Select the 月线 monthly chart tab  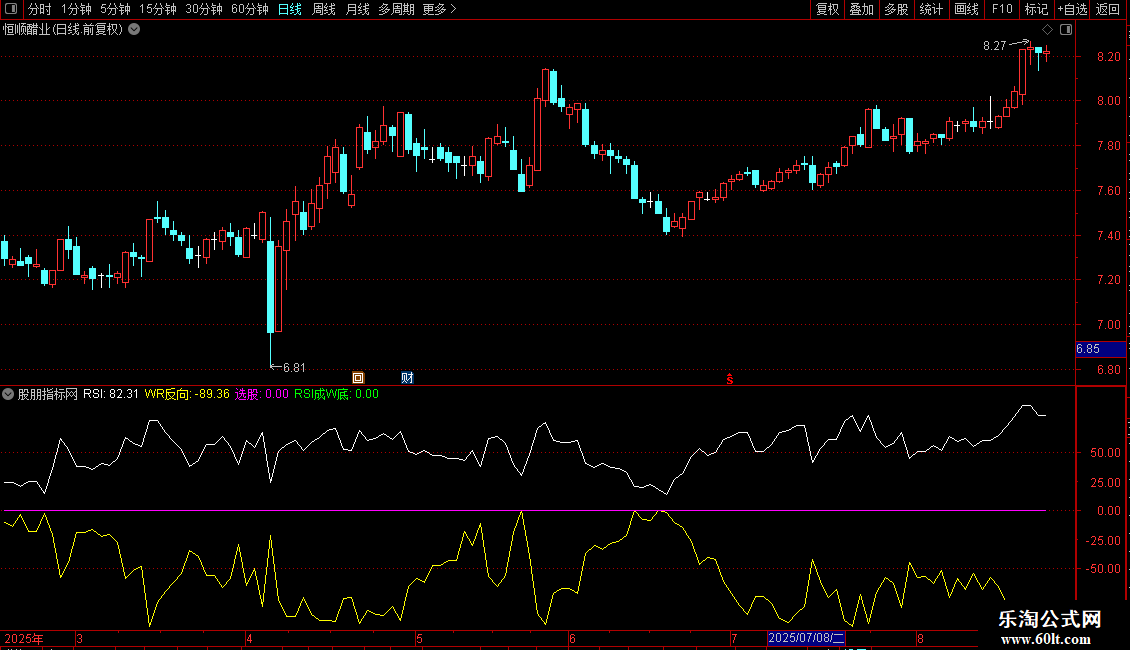pos(357,9)
